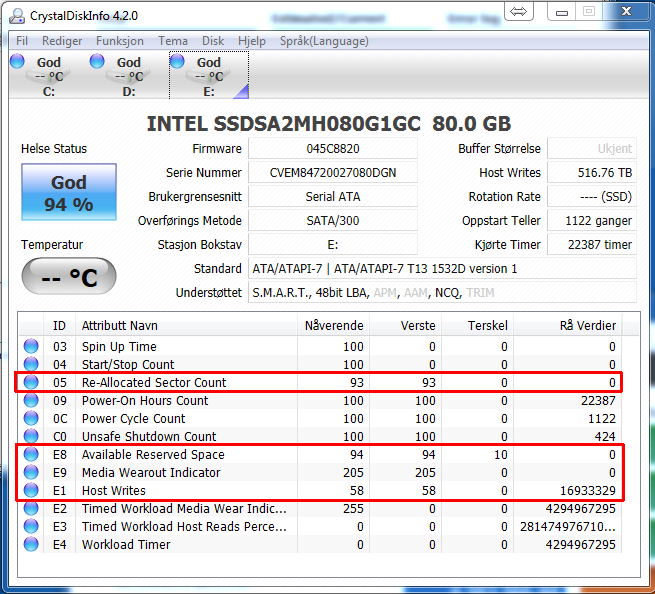Click the Serial ATA interface field
Viewport: 655px width, 594px height.
coord(333,197)
